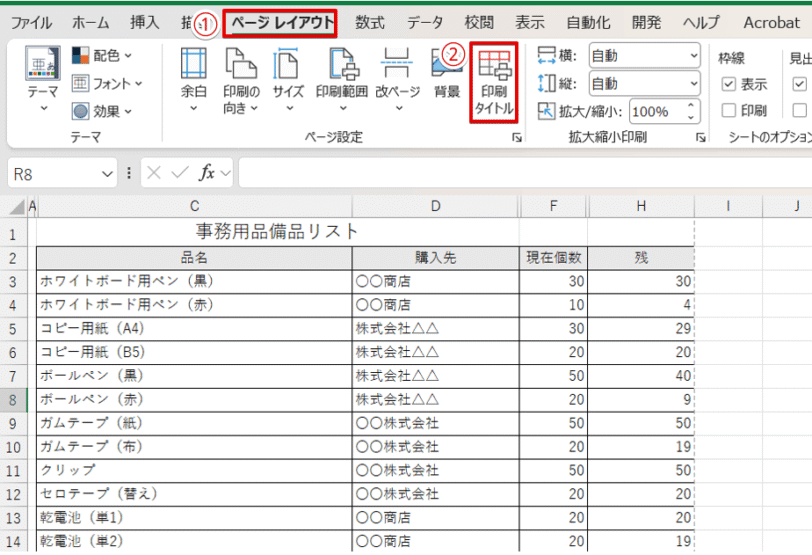812x555 pixels.
Task: Switch to the 数式 tab
Action: click(370, 23)
